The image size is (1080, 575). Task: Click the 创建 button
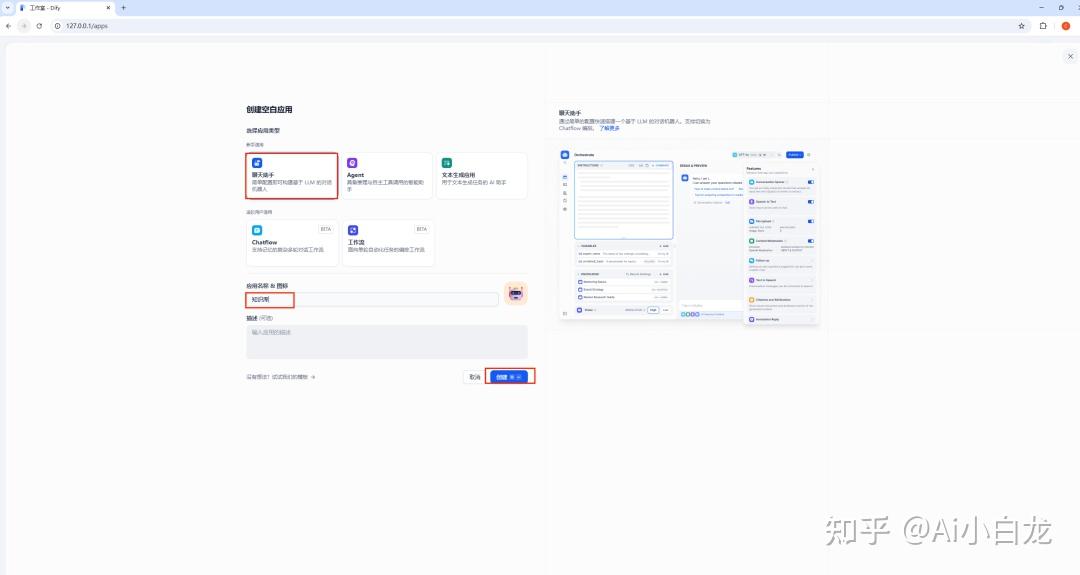tap(508, 377)
